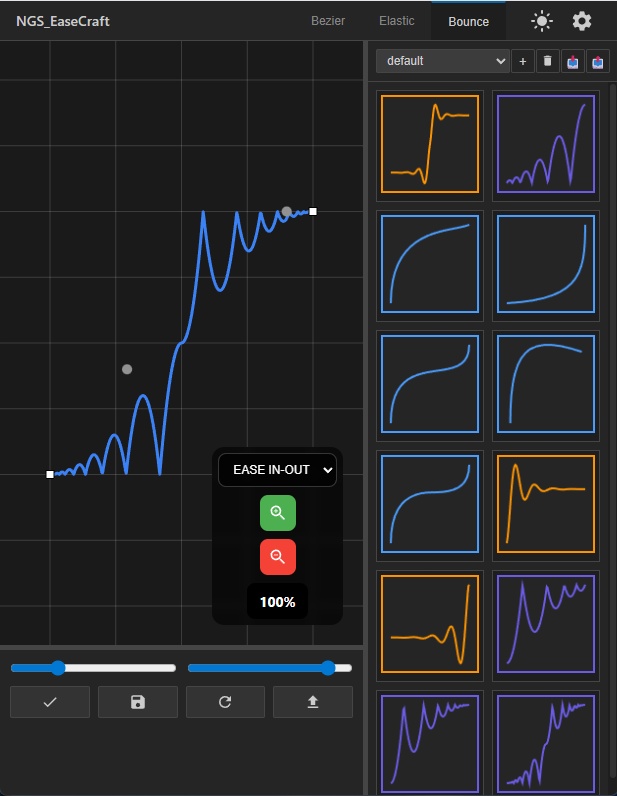The height and width of the screenshot is (796, 617).
Task: Delete preset using the trash icon
Action: 547,61
